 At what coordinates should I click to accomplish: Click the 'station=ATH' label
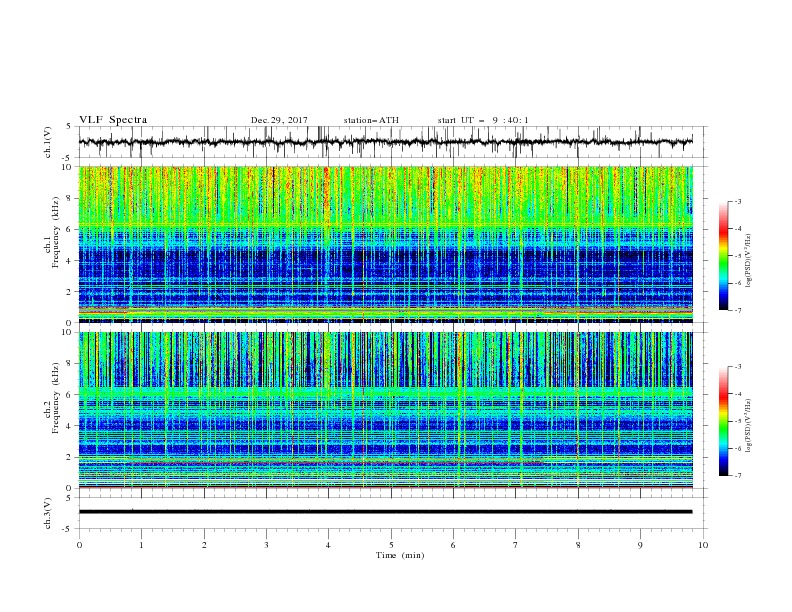tap(371, 120)
